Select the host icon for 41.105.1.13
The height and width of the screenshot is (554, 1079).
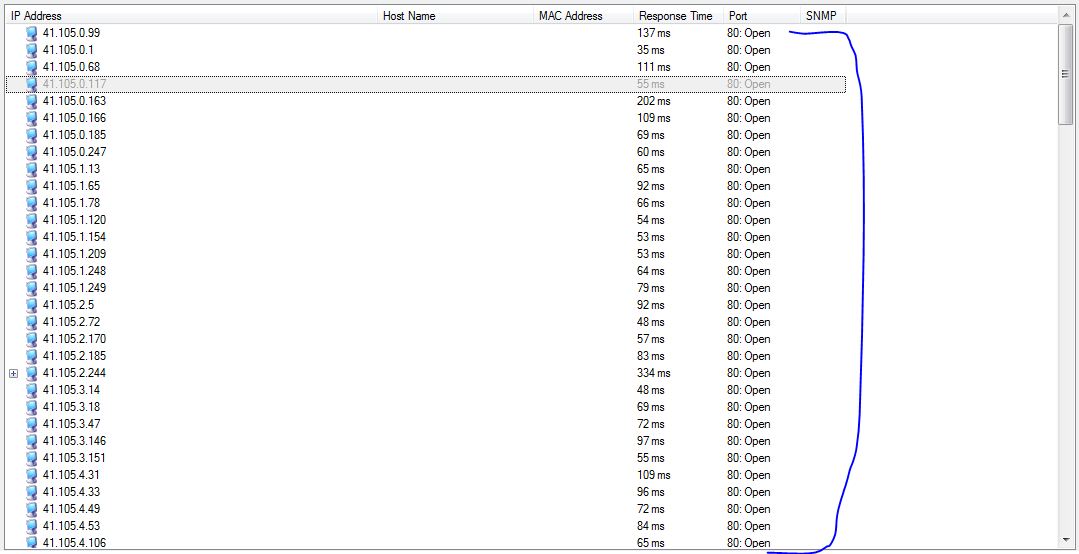[x=32, y=169]
